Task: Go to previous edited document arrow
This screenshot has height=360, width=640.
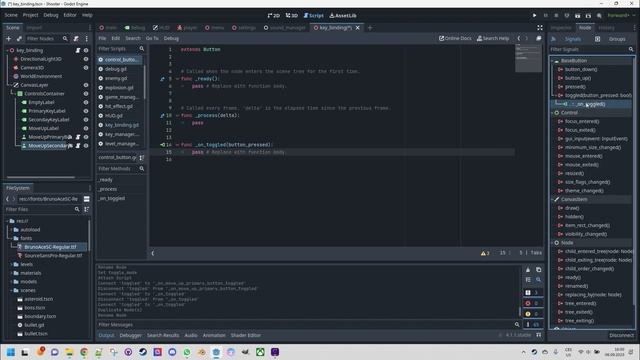Action: (x=519, y=38)
